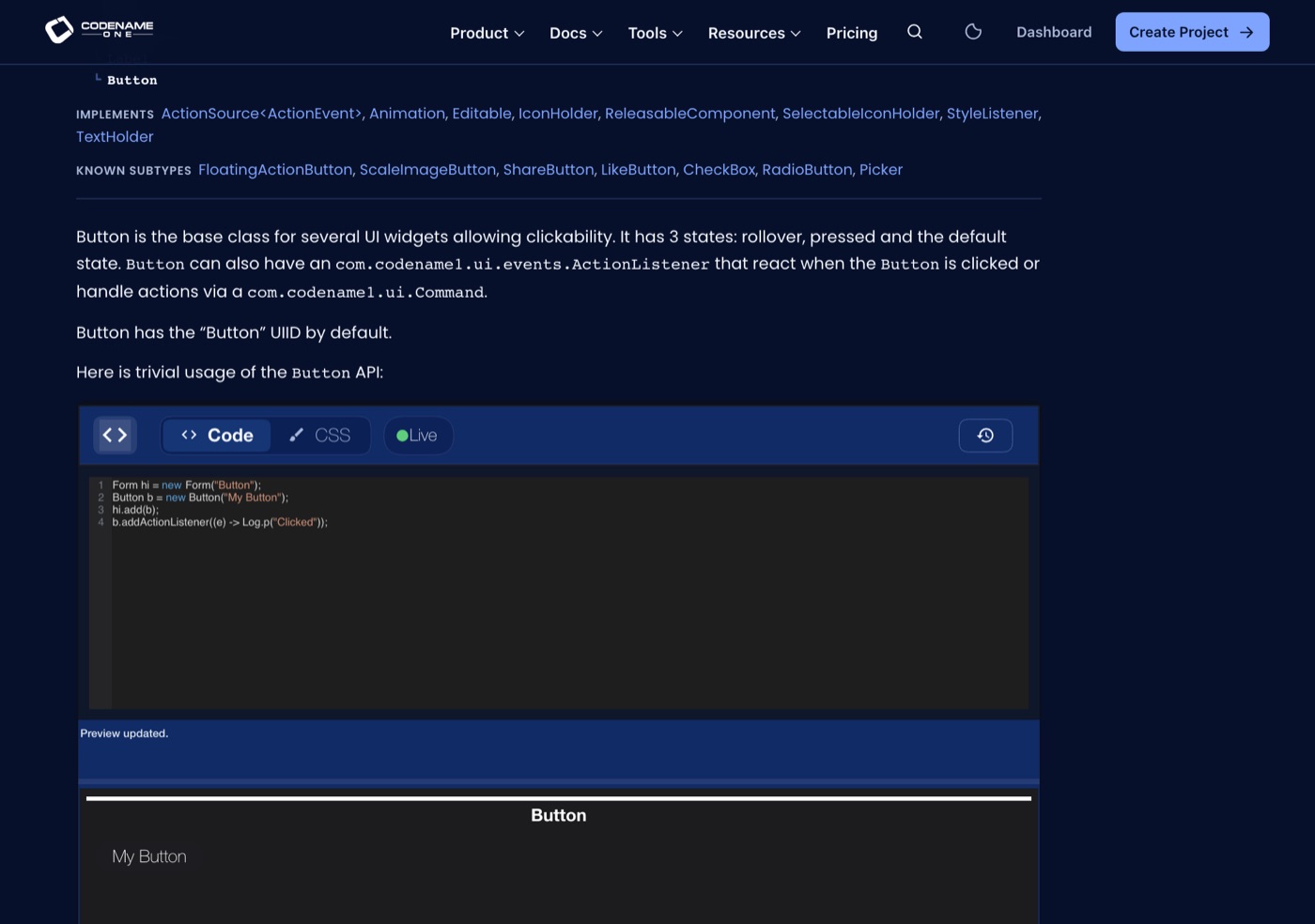Expand the Product menu

(x=487, y=33)
